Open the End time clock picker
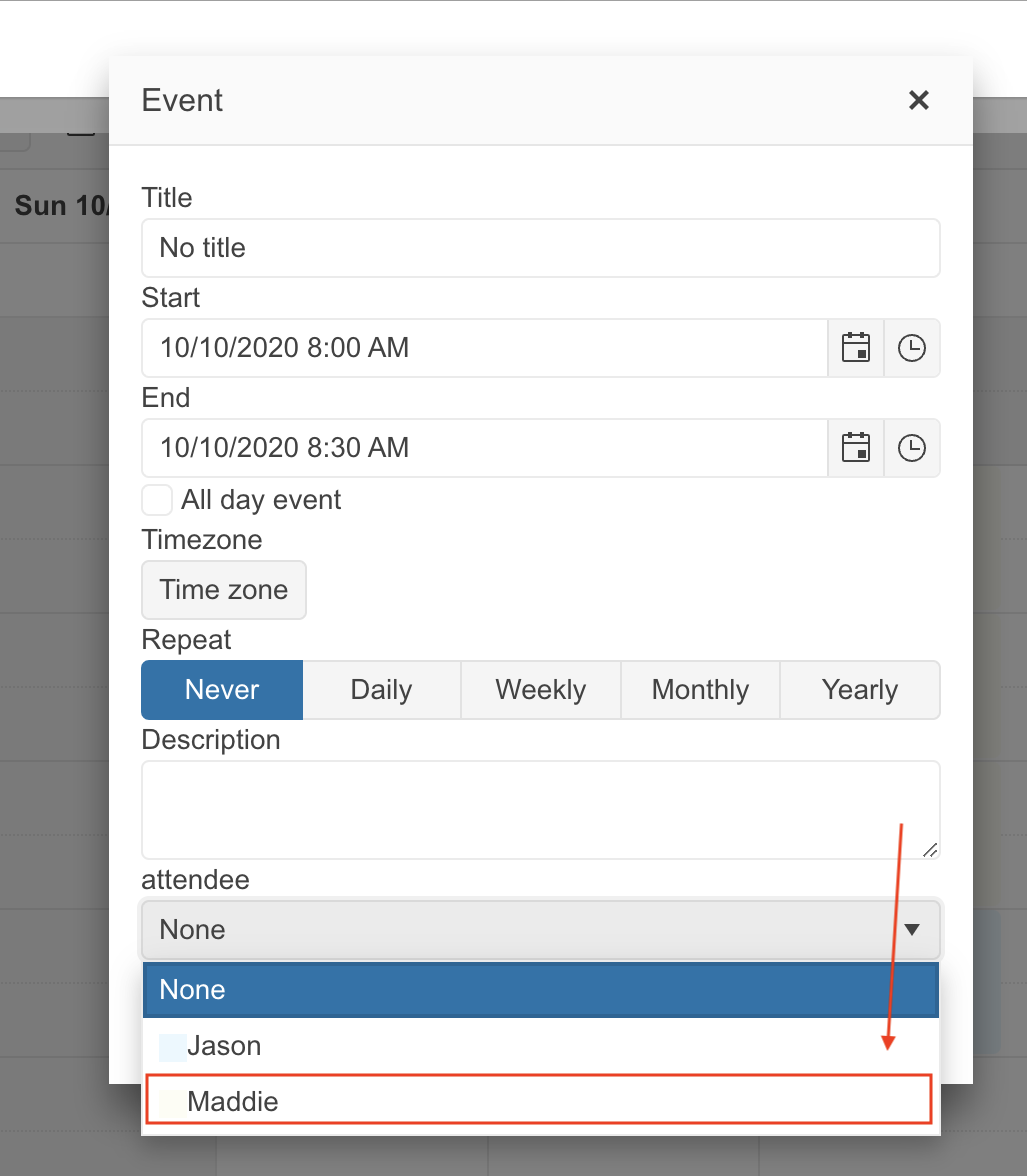 (911, 448)
